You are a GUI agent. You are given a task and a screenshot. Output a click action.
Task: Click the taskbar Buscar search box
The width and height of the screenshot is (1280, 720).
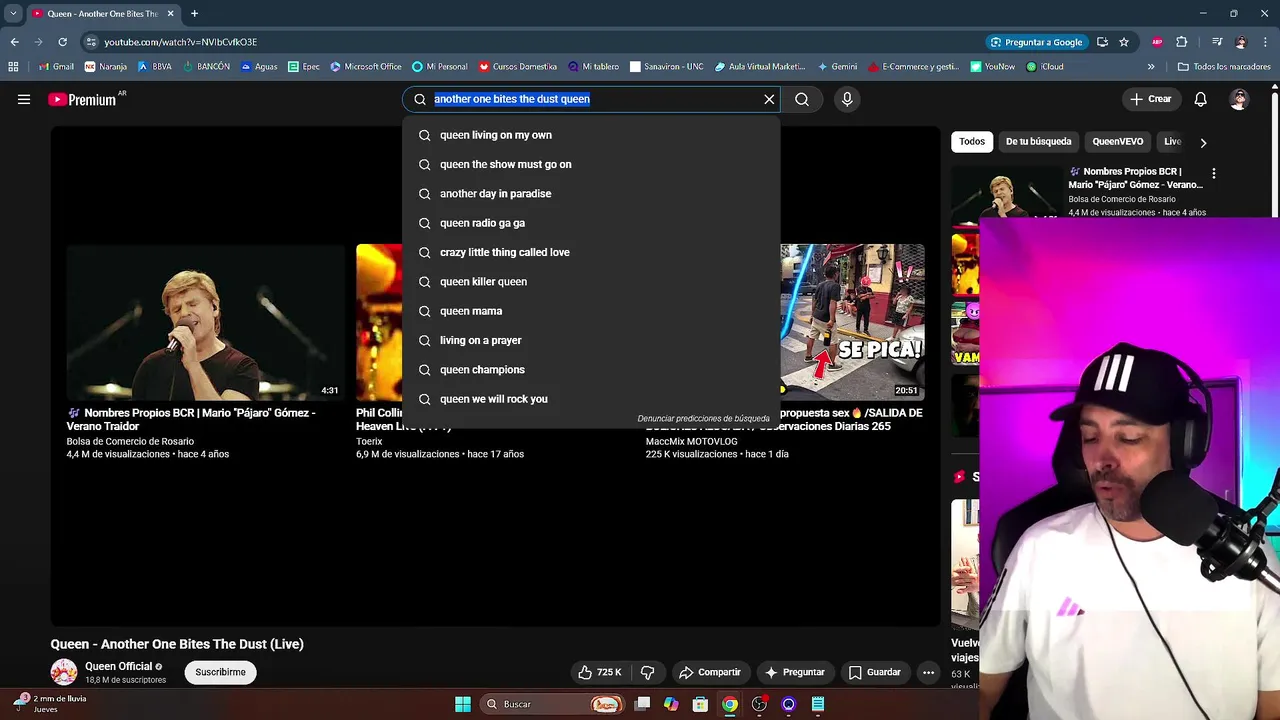[x=550, y=704]
